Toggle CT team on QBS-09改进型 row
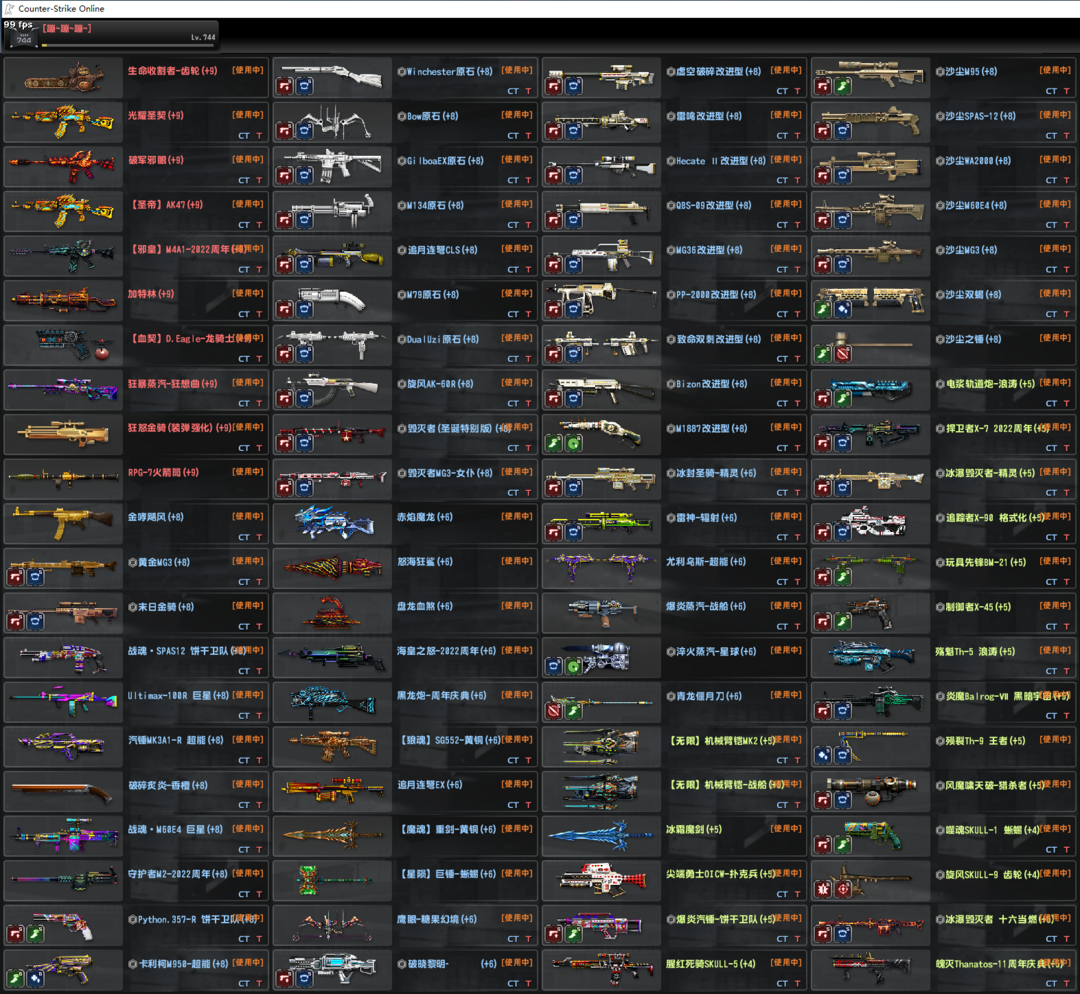This screenshot has width=1080, height=994. click(x=782, y=225)
